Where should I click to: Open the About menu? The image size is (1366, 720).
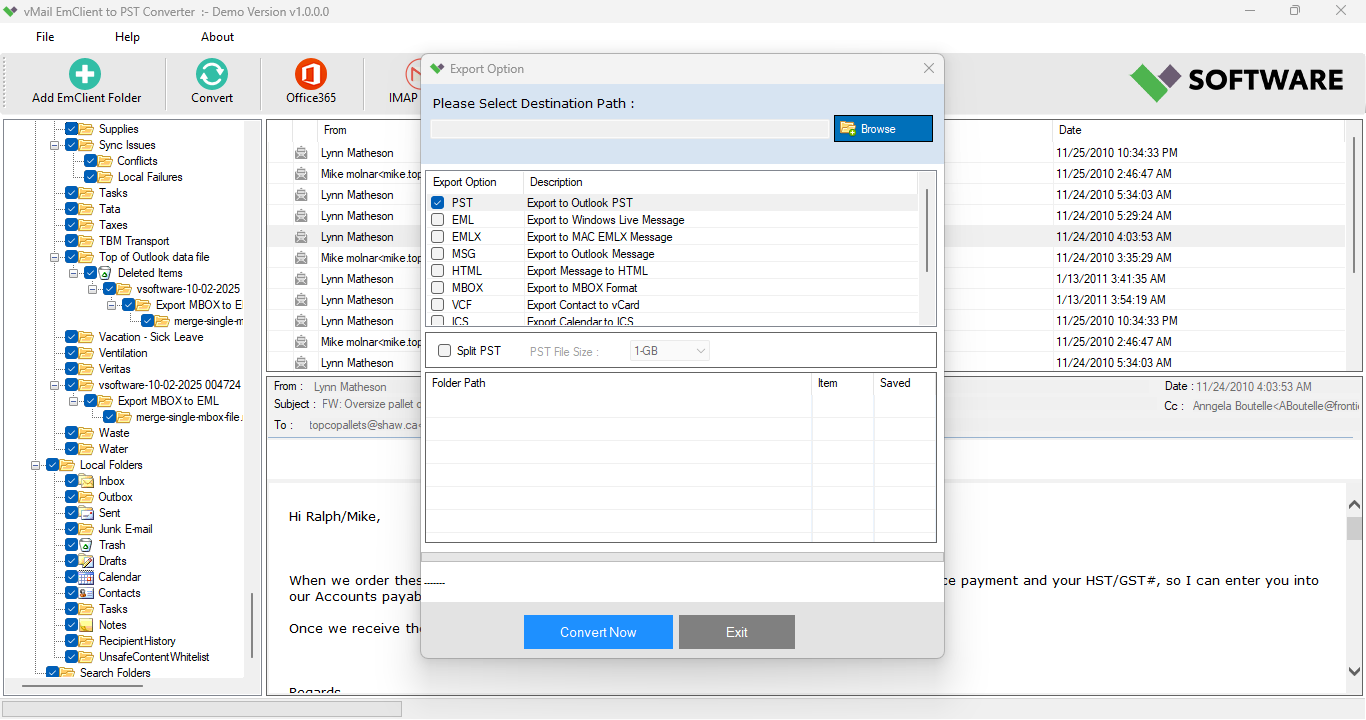click(217, 37)
